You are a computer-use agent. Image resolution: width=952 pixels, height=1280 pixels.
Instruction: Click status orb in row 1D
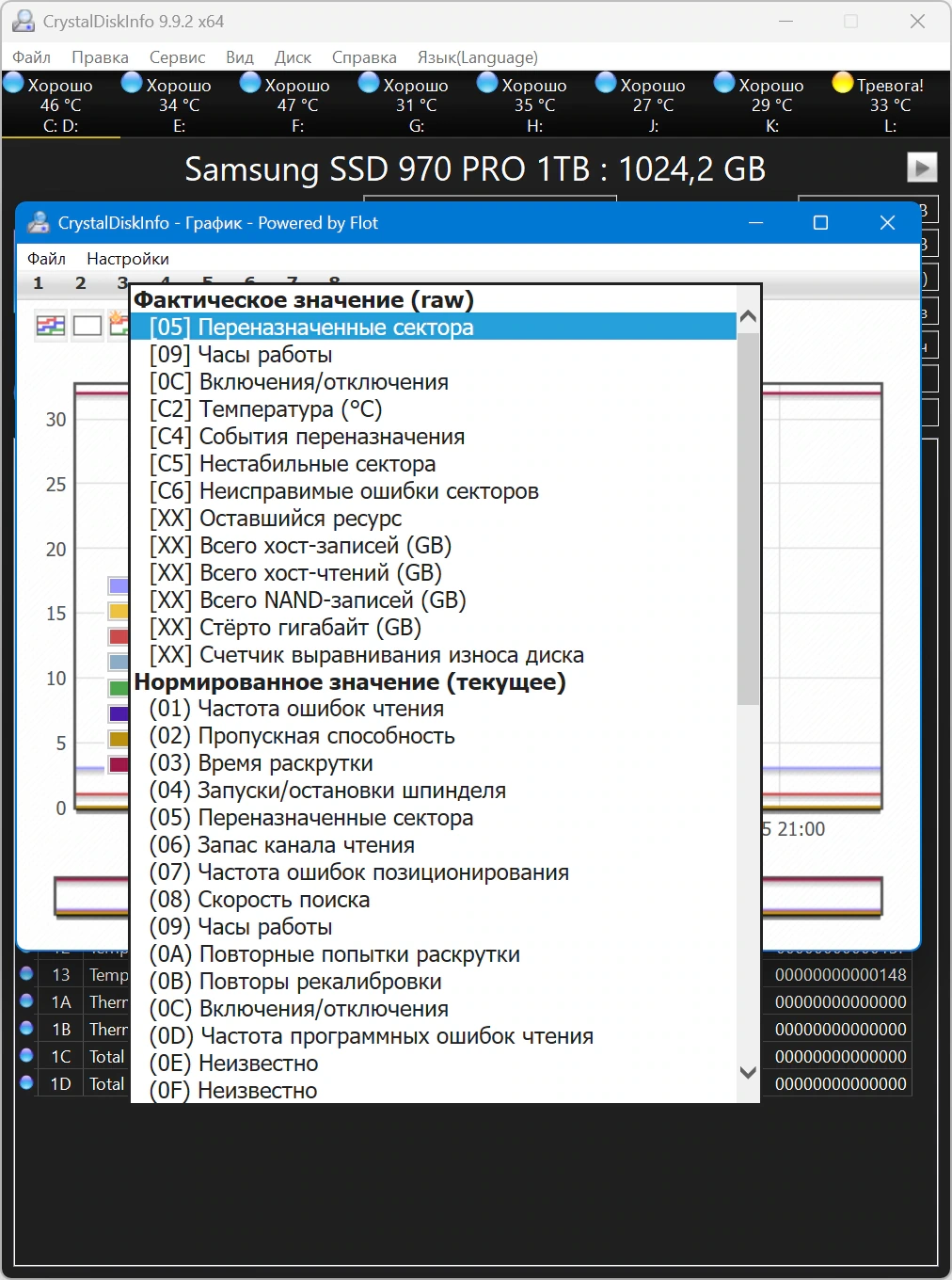click(26, 1083)
